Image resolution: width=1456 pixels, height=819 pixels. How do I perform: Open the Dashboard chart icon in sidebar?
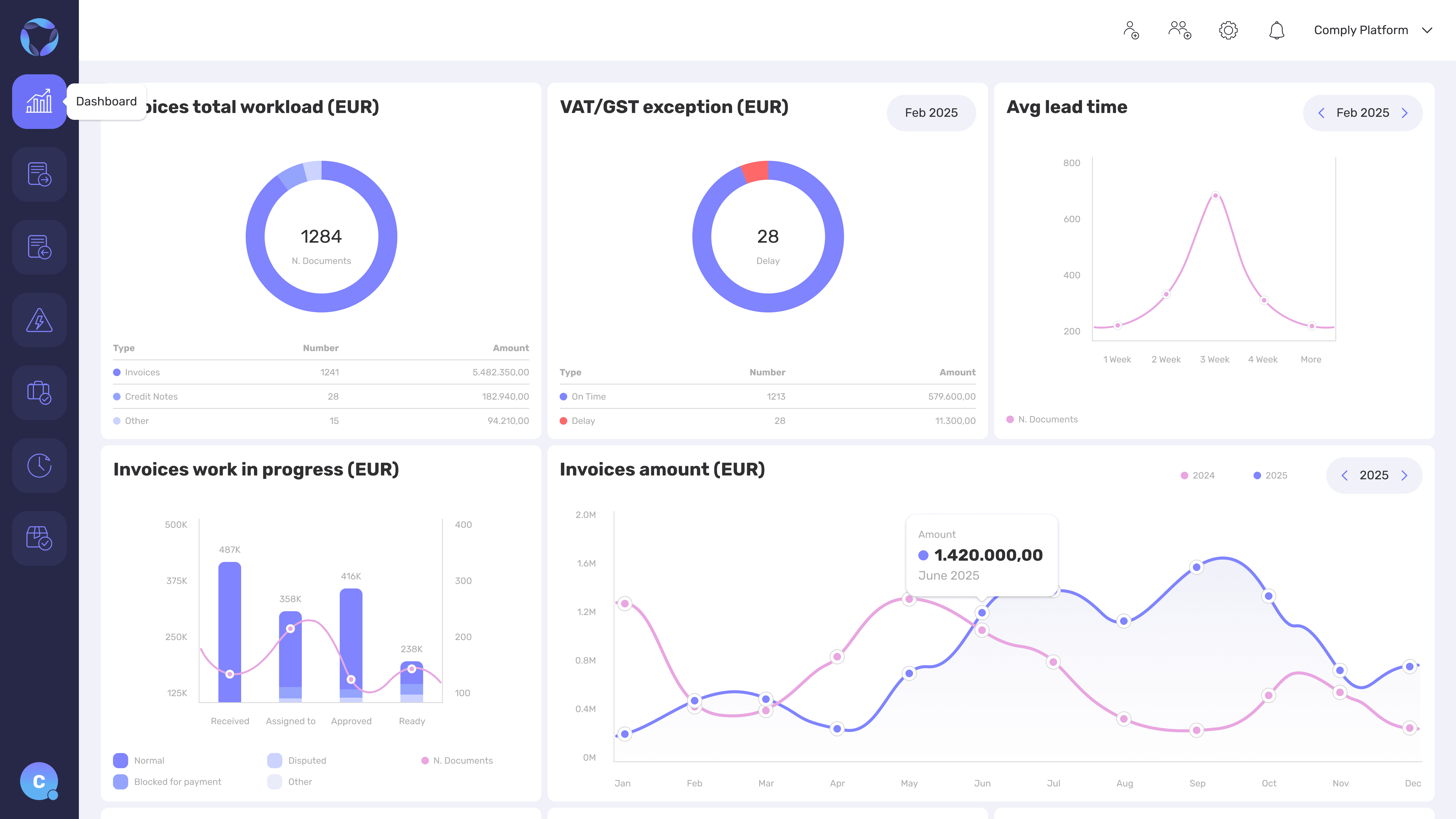(39, 102)
